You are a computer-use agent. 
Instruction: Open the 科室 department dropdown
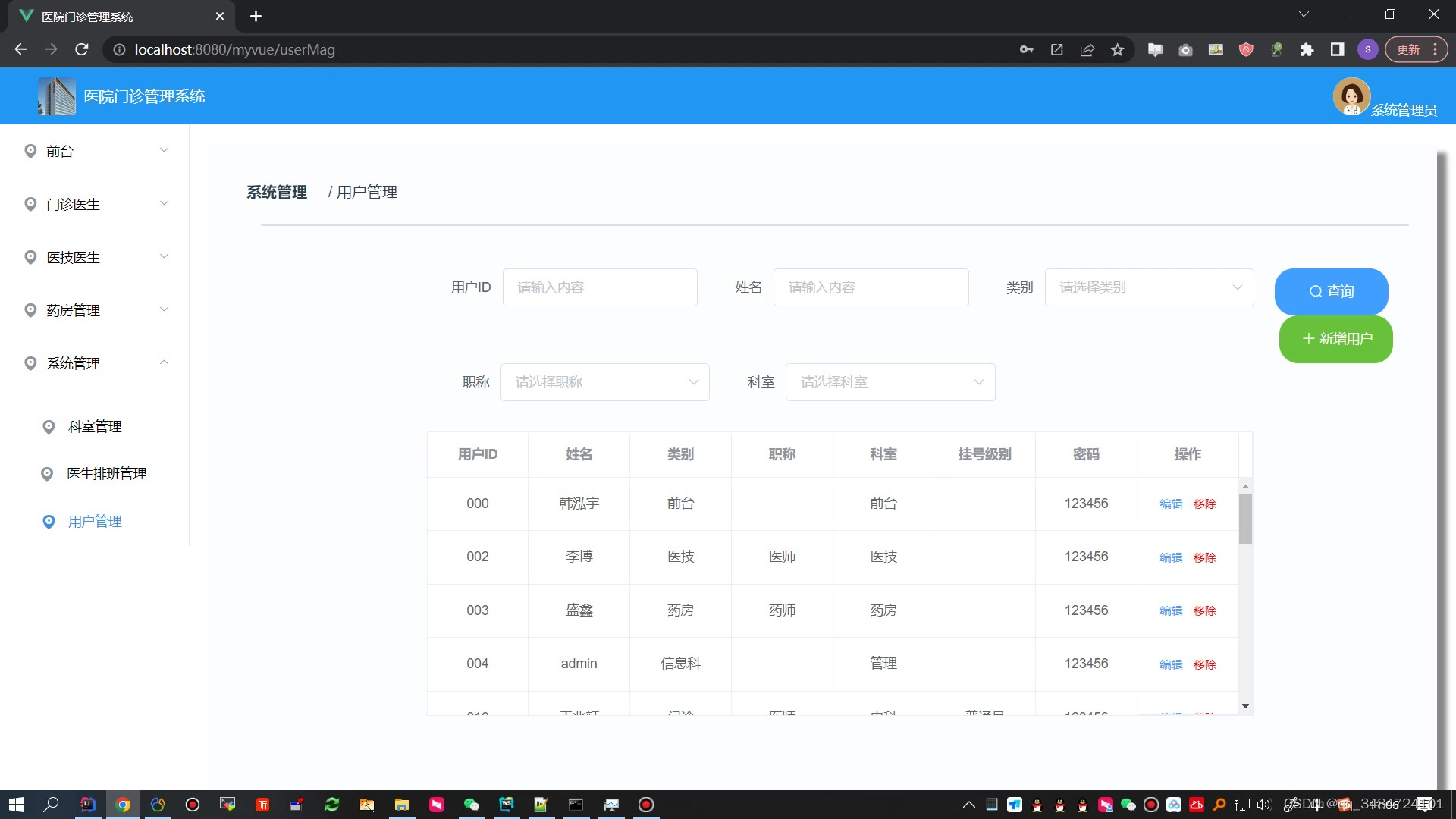890,382
